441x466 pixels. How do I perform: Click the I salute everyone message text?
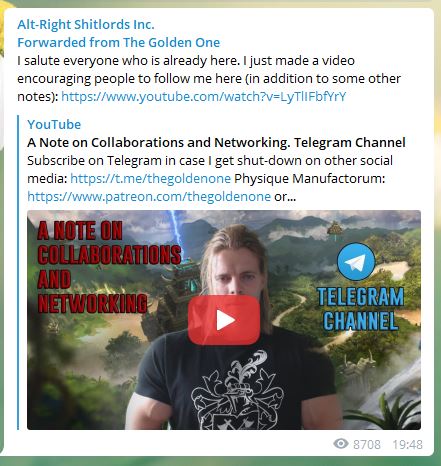click(x=209, y=79)
